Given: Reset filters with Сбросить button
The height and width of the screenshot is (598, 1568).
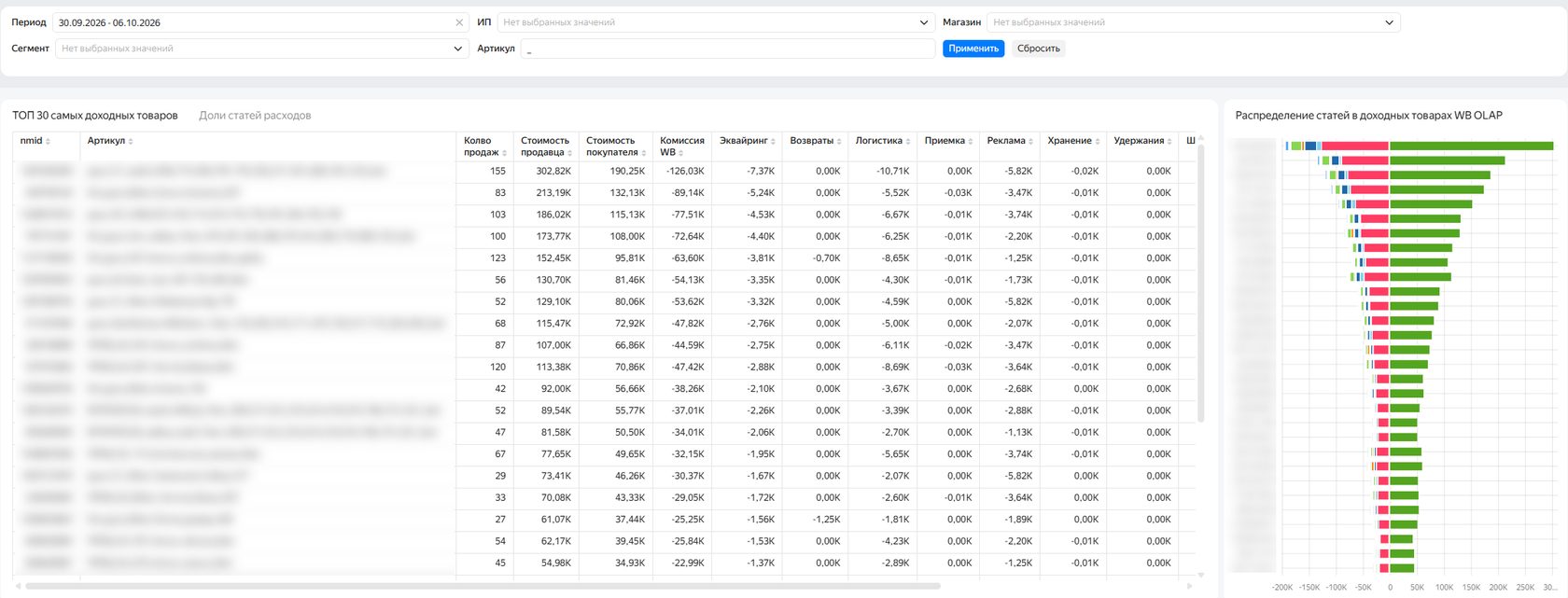Looking at the screenshot, I should coord(1039,49).
